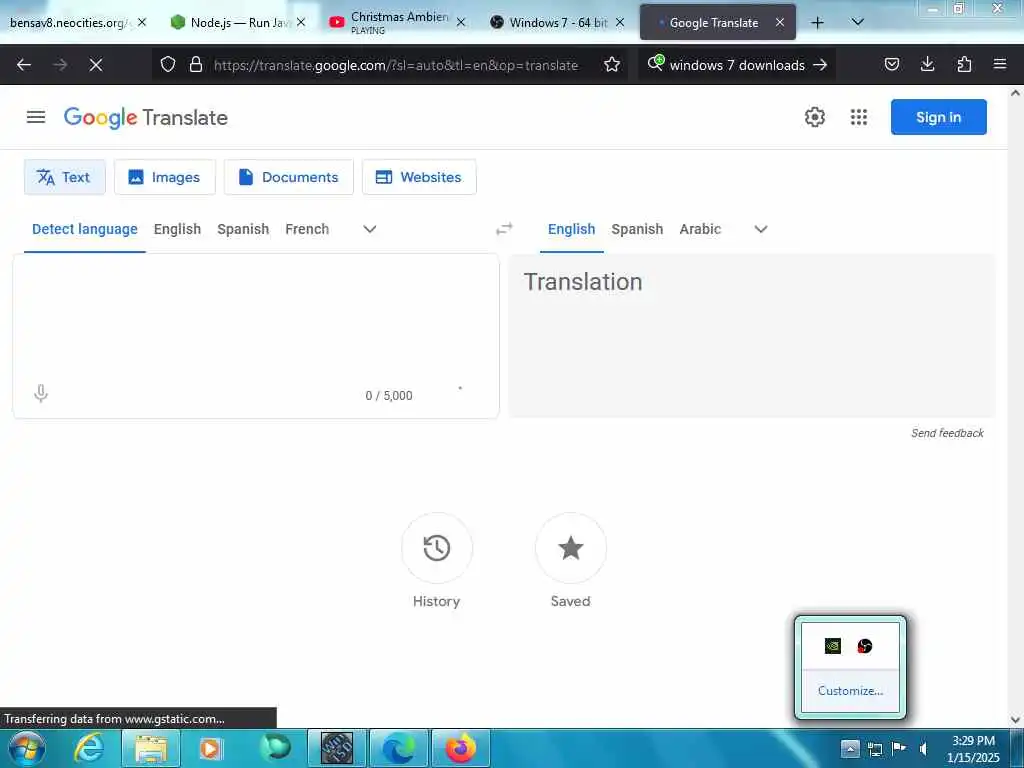Open the Firefox downloads panel
1024x768 pixels.
927,65
